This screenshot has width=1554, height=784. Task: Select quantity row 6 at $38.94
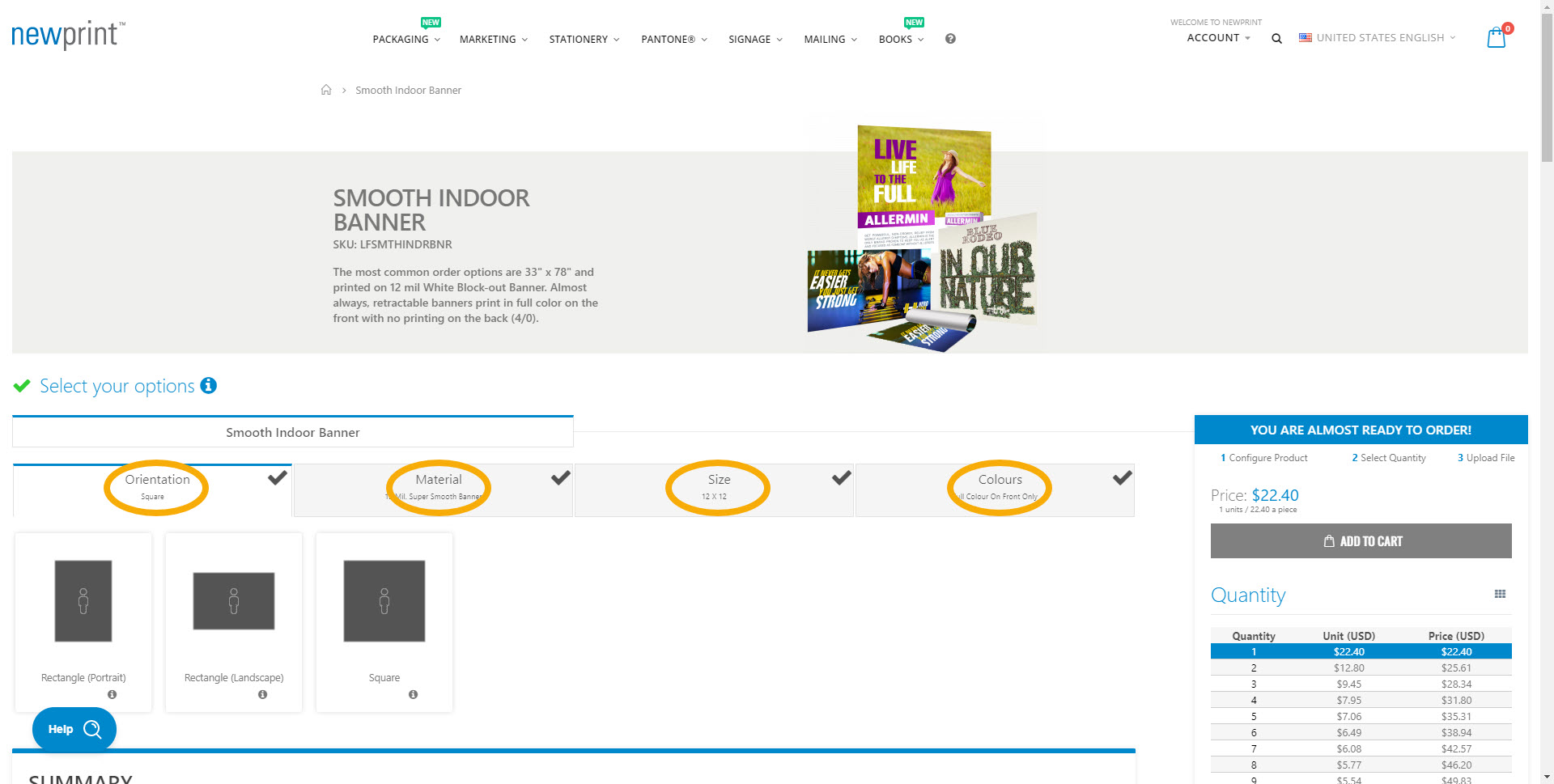pyautogui.click(x=1361, y=732)
